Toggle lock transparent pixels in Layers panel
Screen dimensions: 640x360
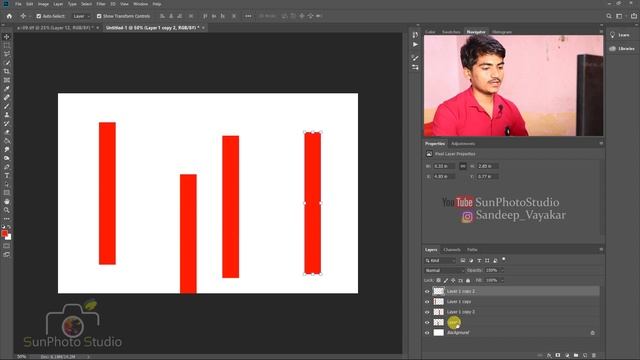click(438, 280)
